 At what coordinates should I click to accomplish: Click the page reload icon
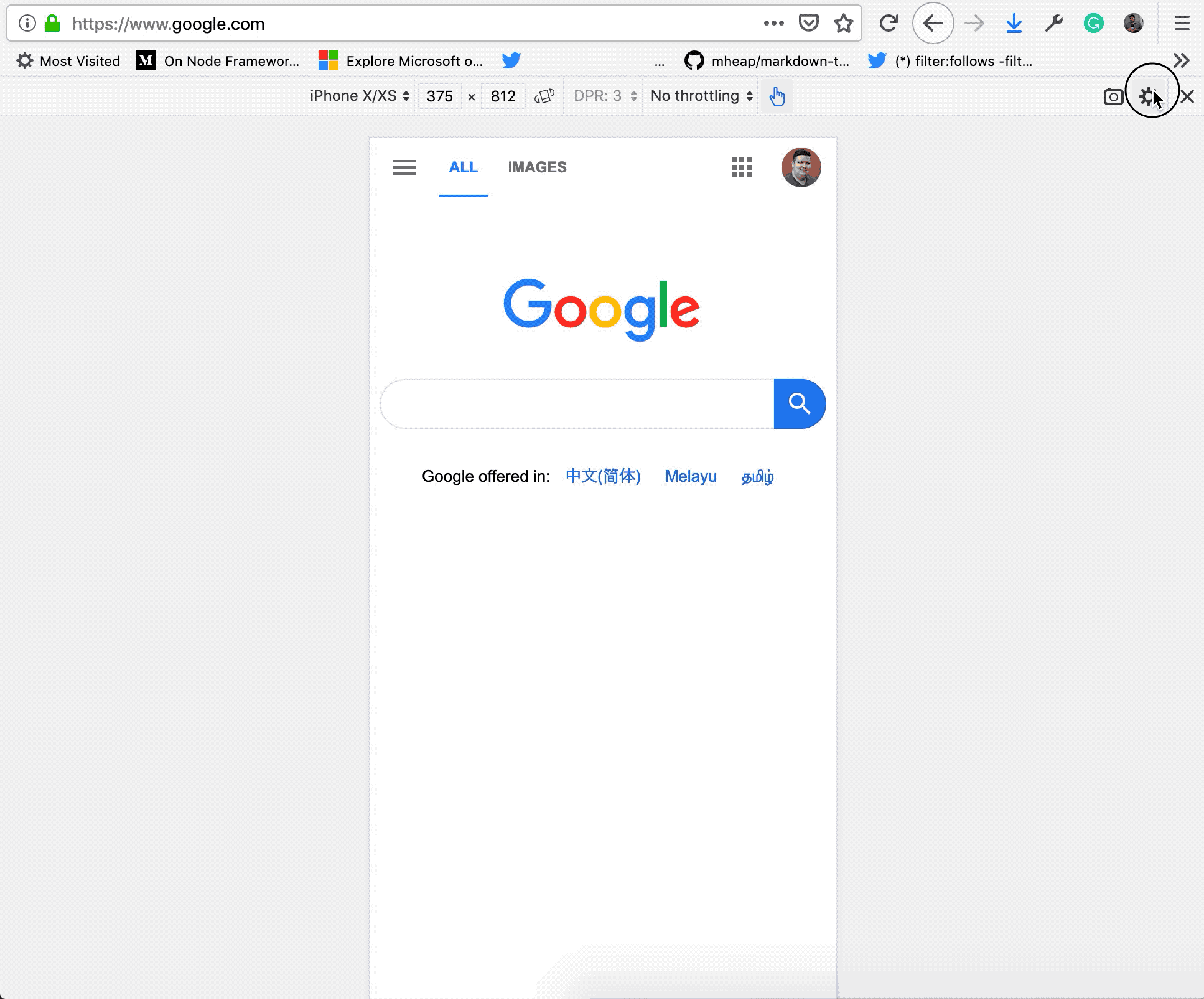pyautogui.click(x=889, y=23)
